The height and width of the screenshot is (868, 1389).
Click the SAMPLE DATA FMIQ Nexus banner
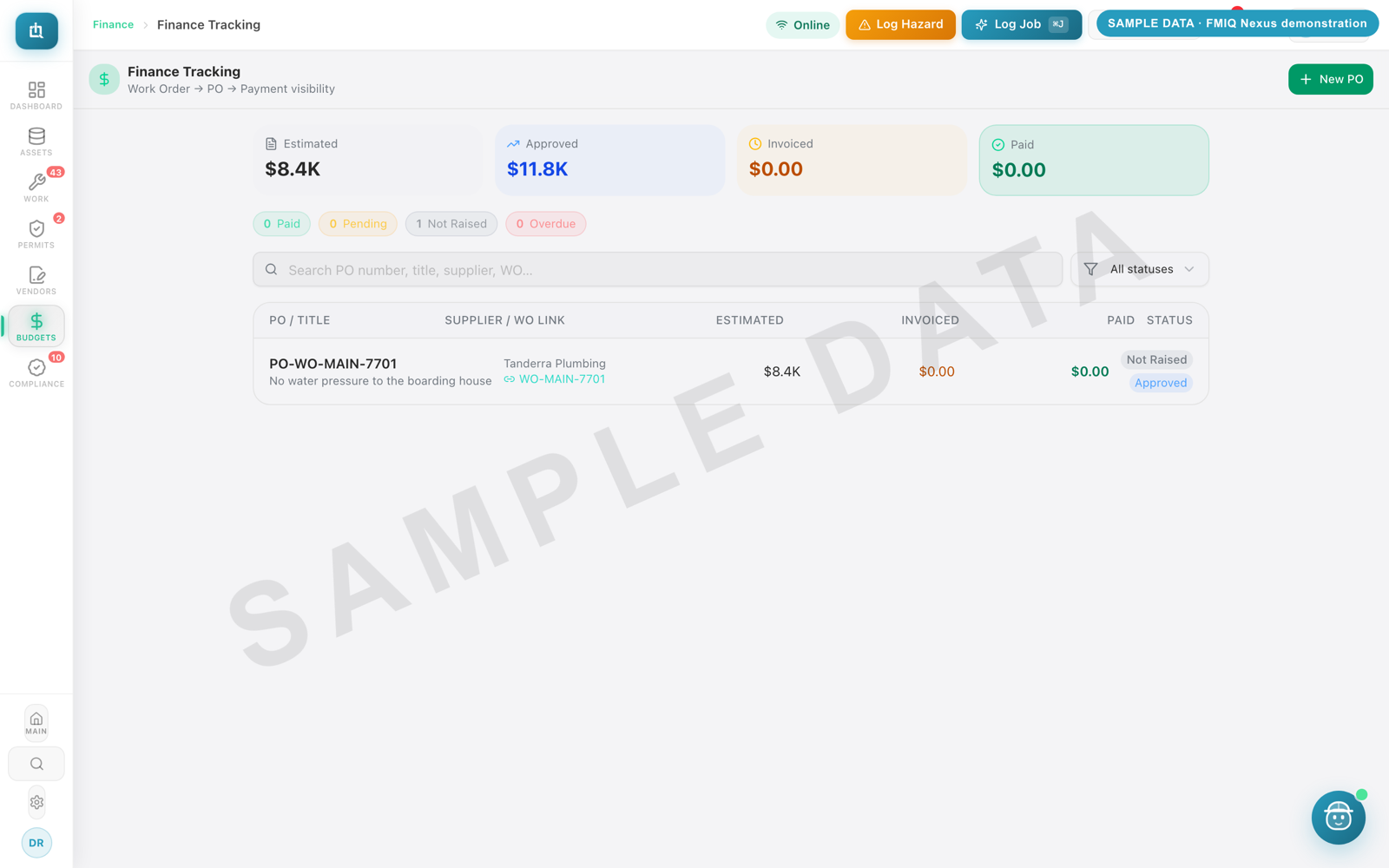tap(1237, 23)
